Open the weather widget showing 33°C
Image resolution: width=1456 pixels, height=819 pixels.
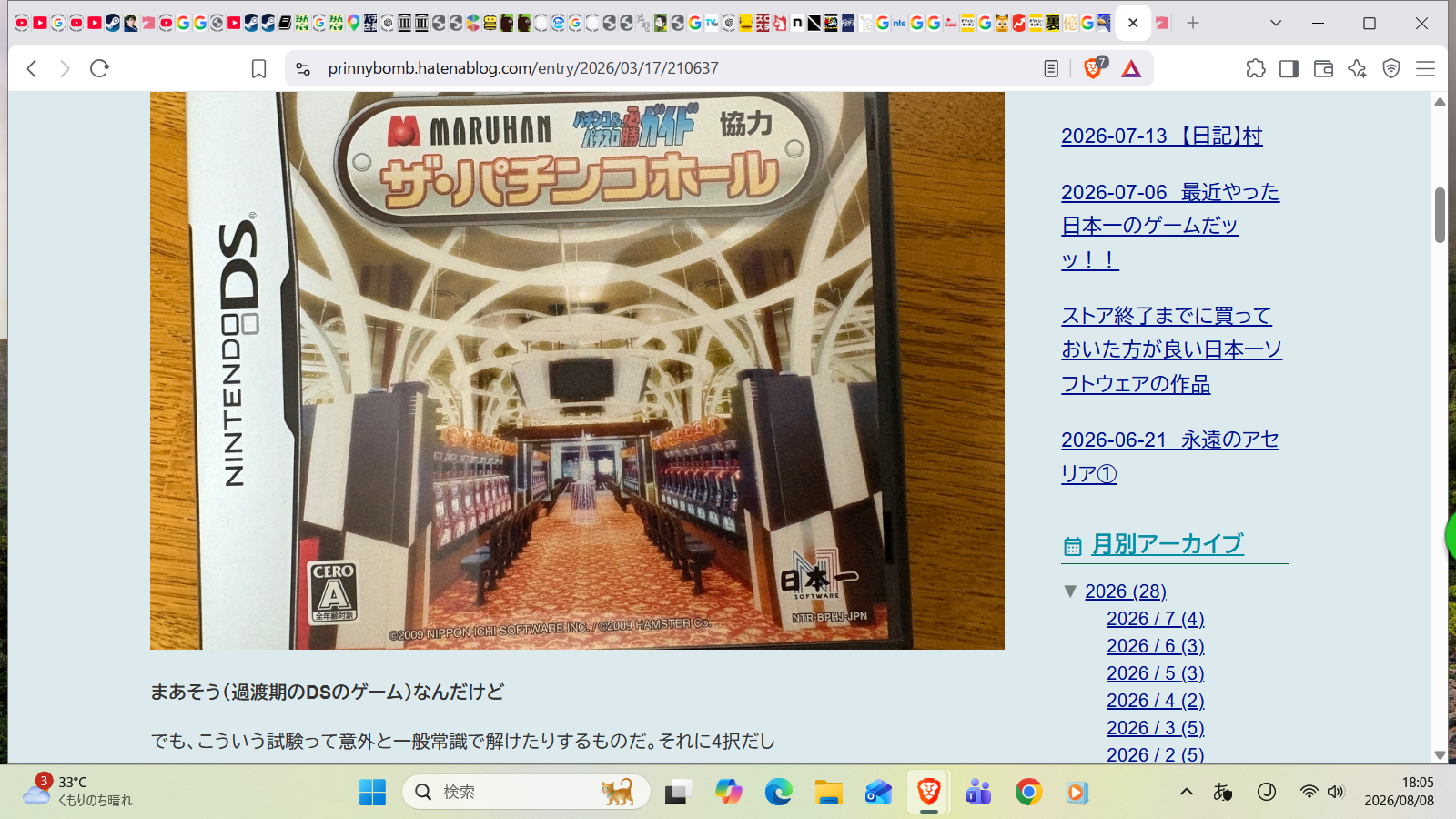pyautogui.click(x=78, y=792)
